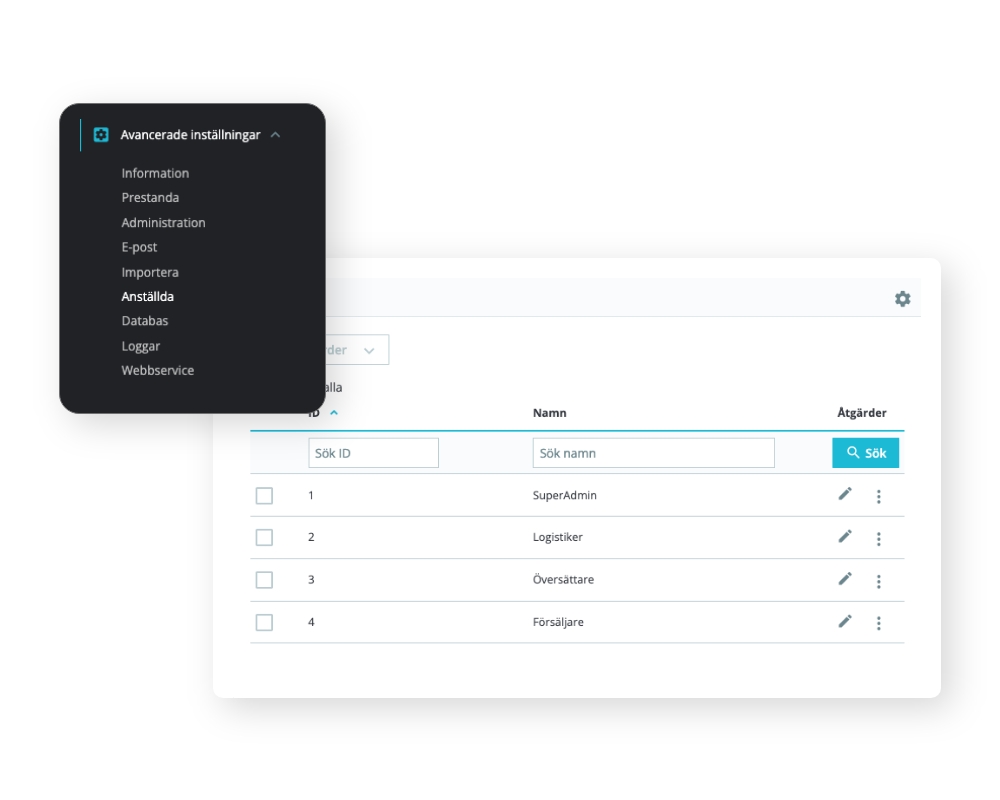Select Anställda in the sidebar menu
This screenshot has height=800, width=1000.
(x=147, y=297)
